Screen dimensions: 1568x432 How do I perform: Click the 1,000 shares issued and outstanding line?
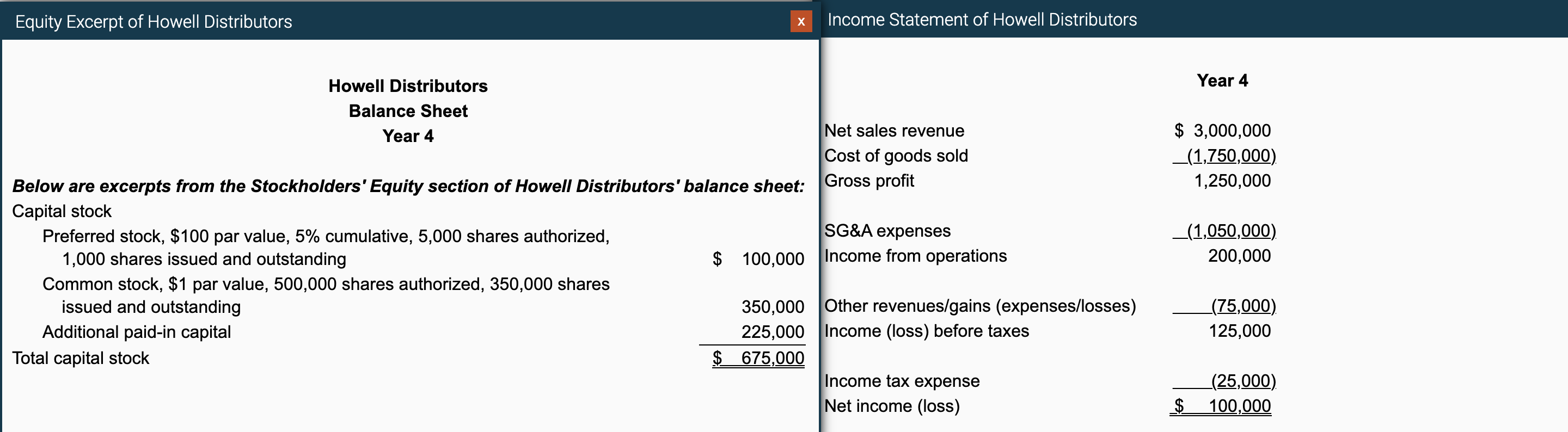coord(204,259)
